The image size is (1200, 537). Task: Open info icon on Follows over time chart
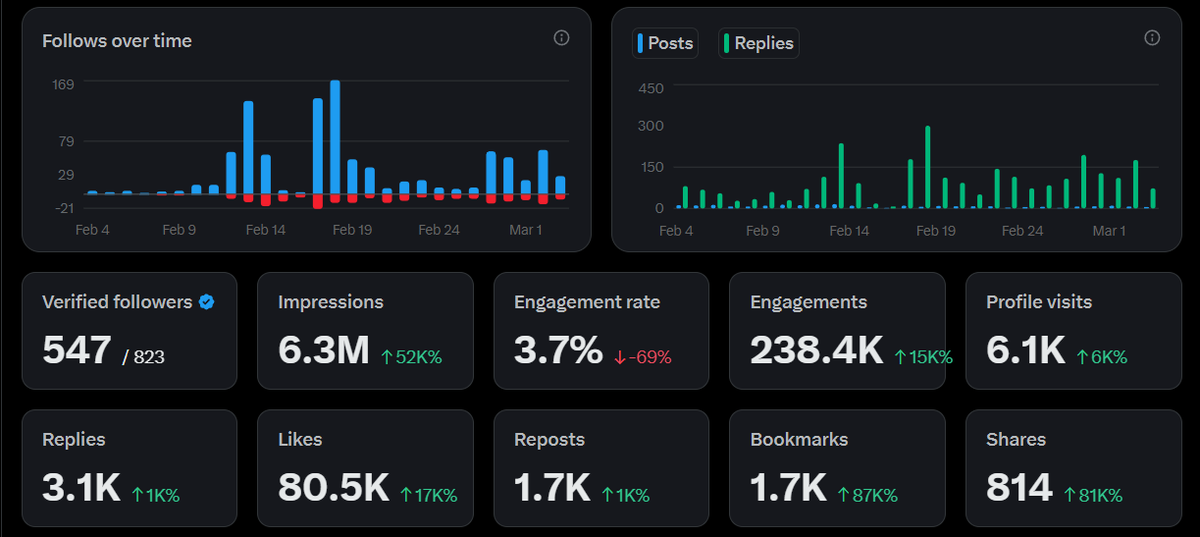(561, 38)
